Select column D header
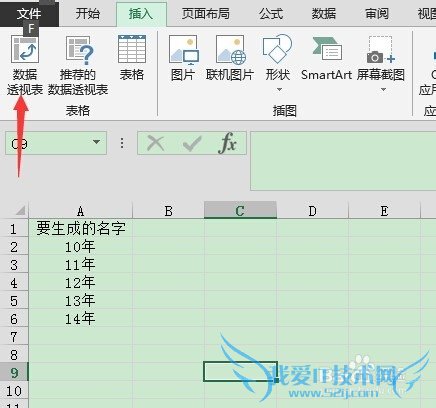The width and height of the screenshot is (436, 408). tap(312, 210)
